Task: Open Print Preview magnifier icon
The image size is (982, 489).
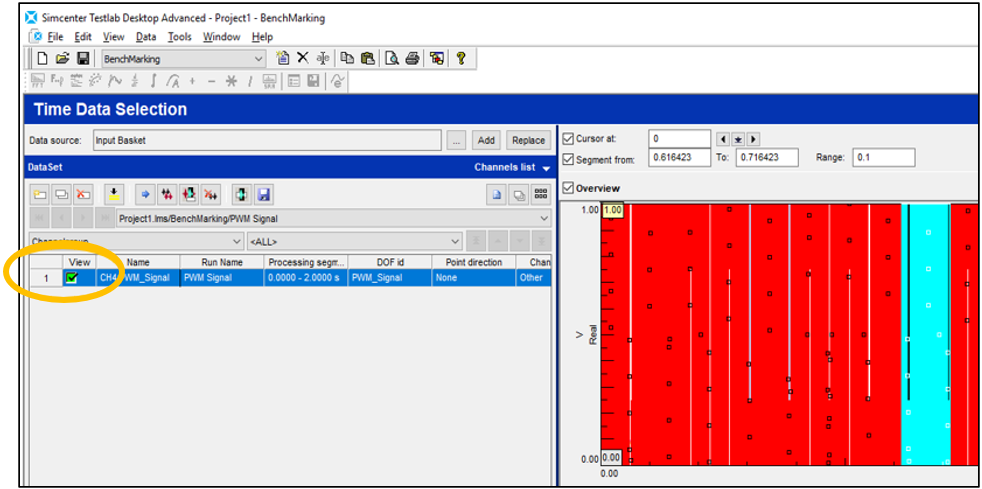Action: (x=392, y=58)
